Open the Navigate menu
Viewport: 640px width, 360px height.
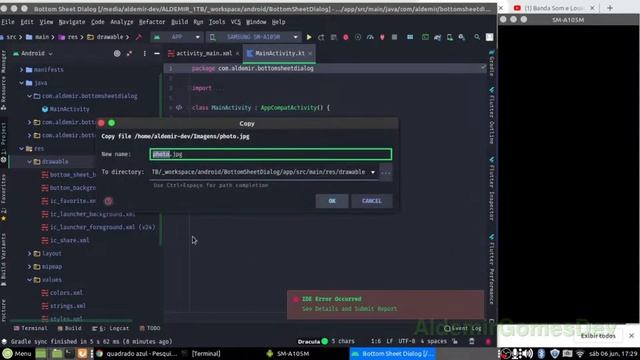click(72, 22)
